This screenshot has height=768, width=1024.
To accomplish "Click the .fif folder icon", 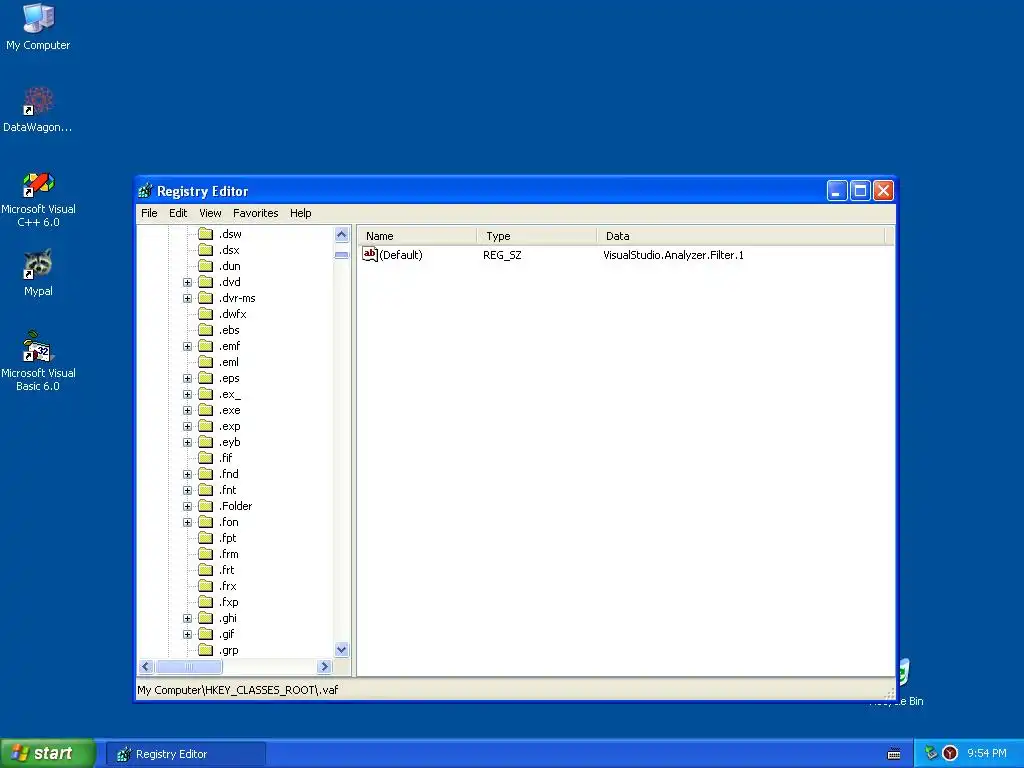I will (206, 458).
